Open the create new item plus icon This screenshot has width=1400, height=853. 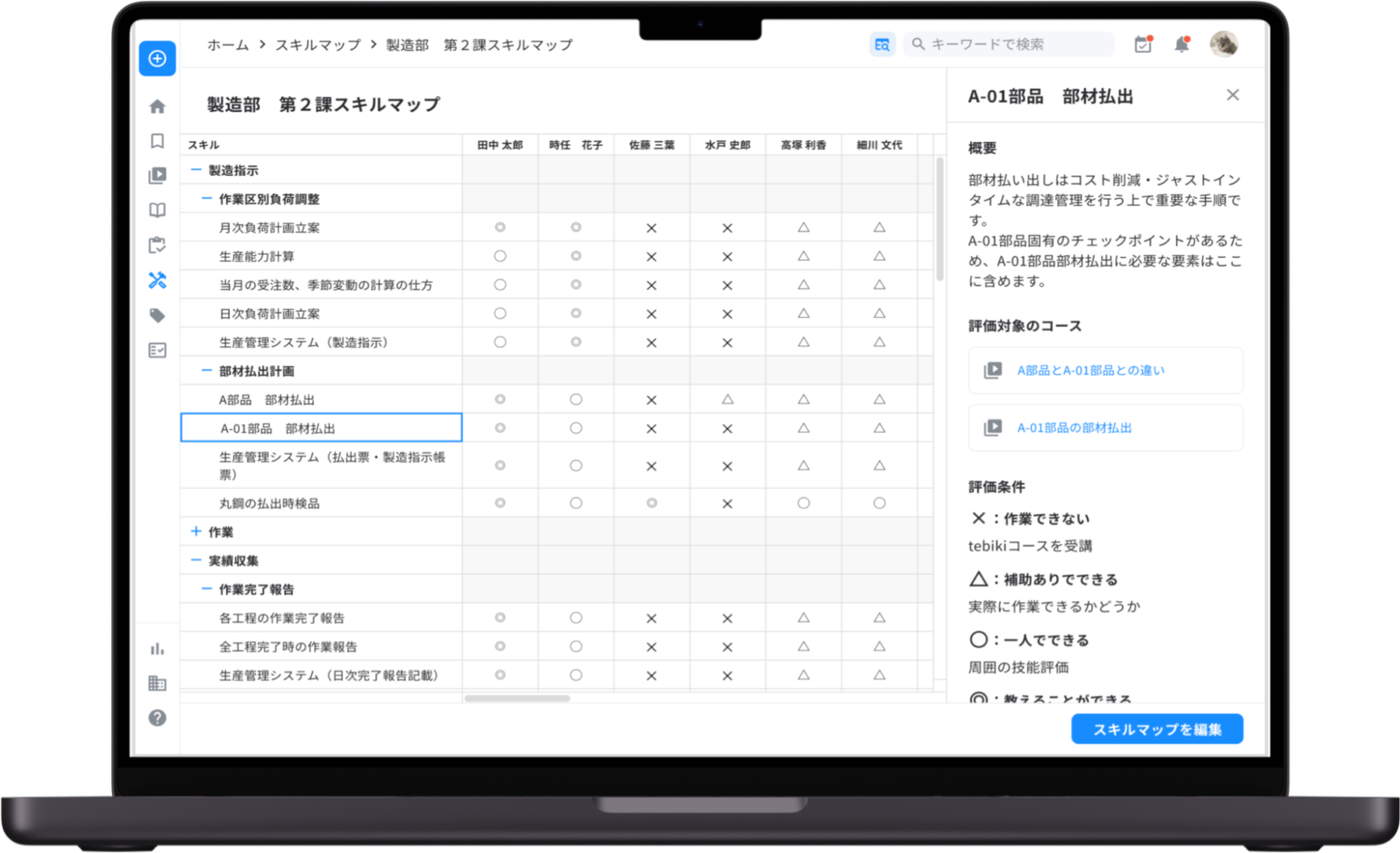point(157,57)
